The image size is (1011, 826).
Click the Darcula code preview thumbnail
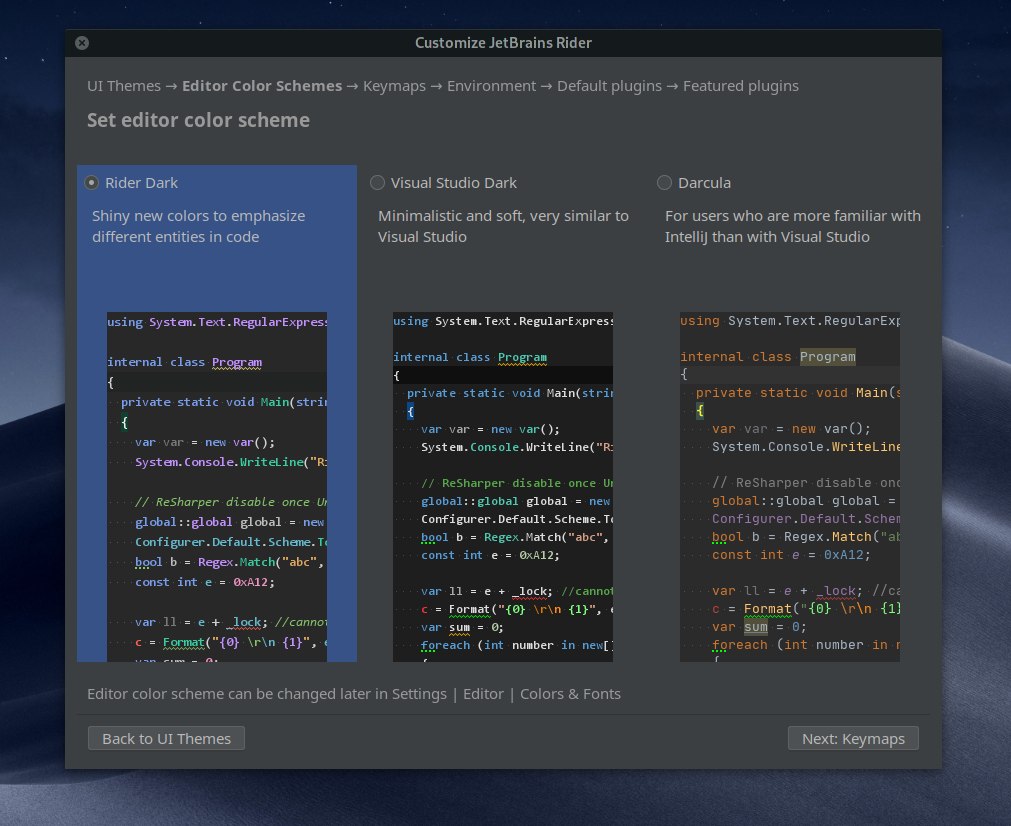click(x=790, y=487)
